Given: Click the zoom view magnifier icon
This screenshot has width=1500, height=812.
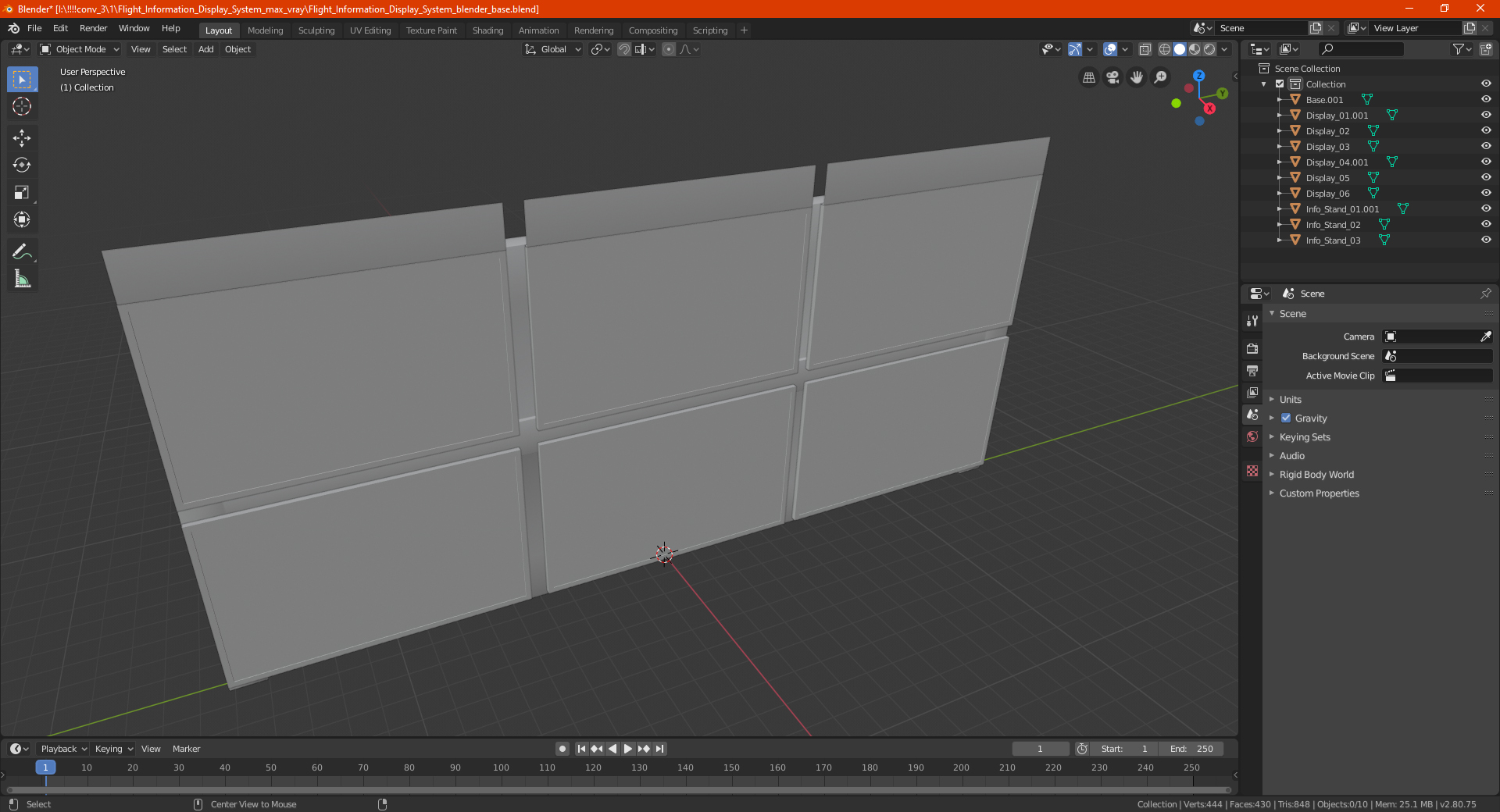Looking at the screenshot, I should pyautogui.click(x=1161, y=77).
